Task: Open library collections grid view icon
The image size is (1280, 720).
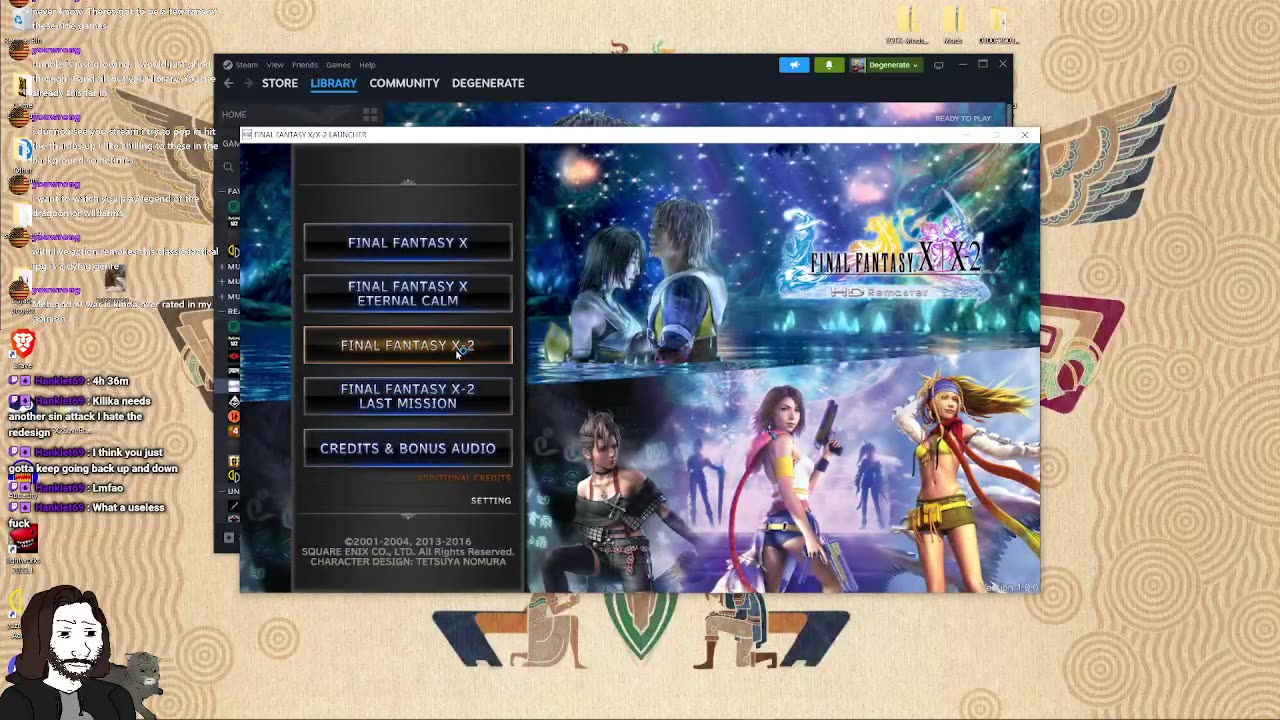Action: tap(370, 115)
